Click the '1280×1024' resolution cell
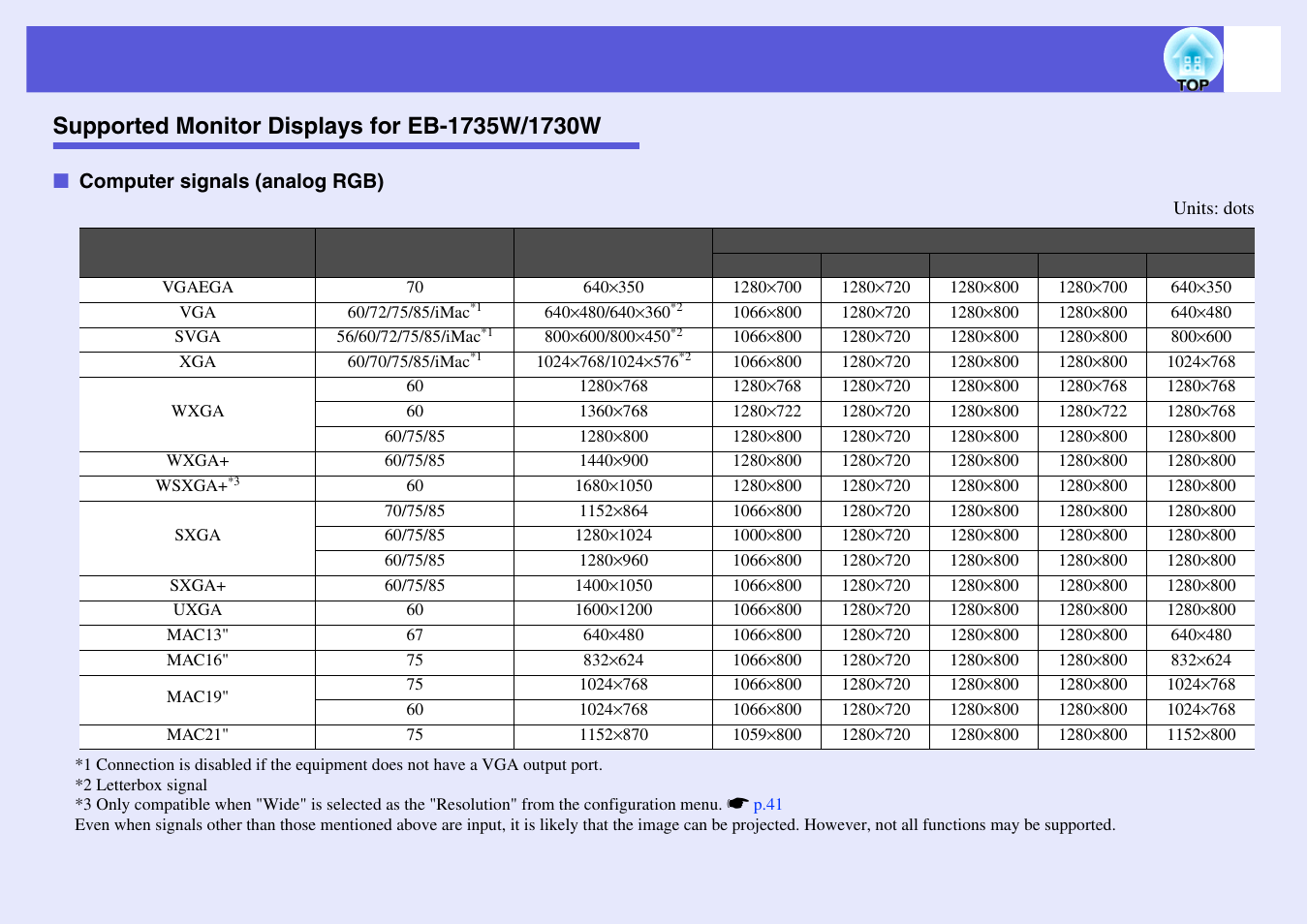 tap(613, 536)
